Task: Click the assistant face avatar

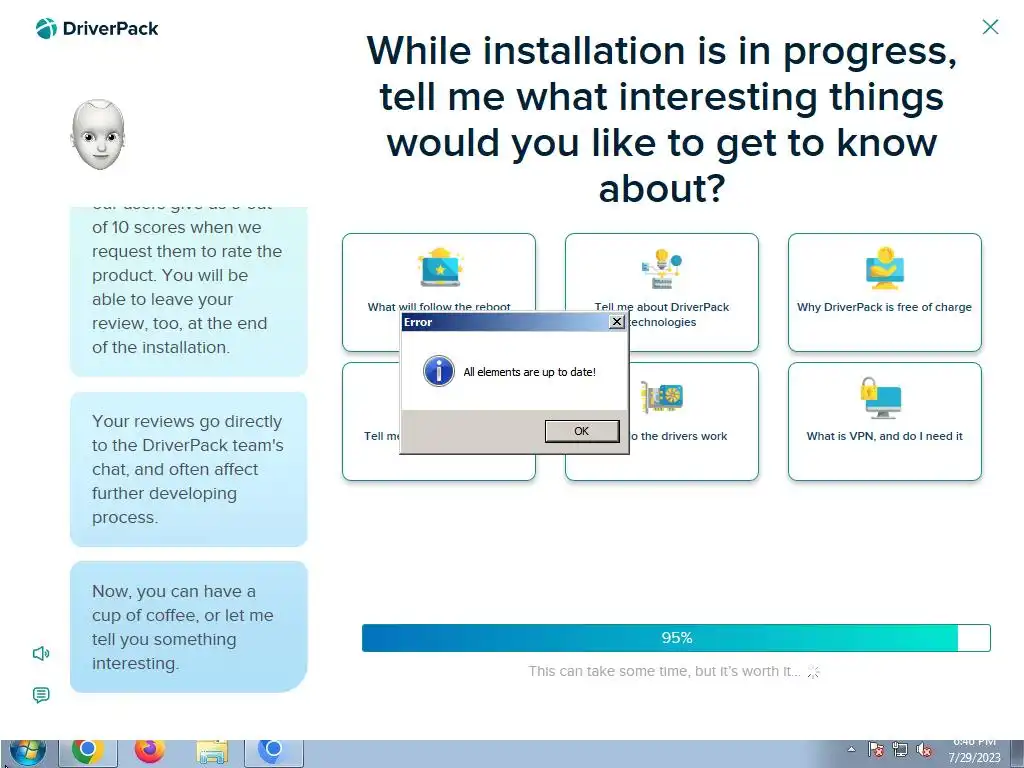Action: pos(98,135)
